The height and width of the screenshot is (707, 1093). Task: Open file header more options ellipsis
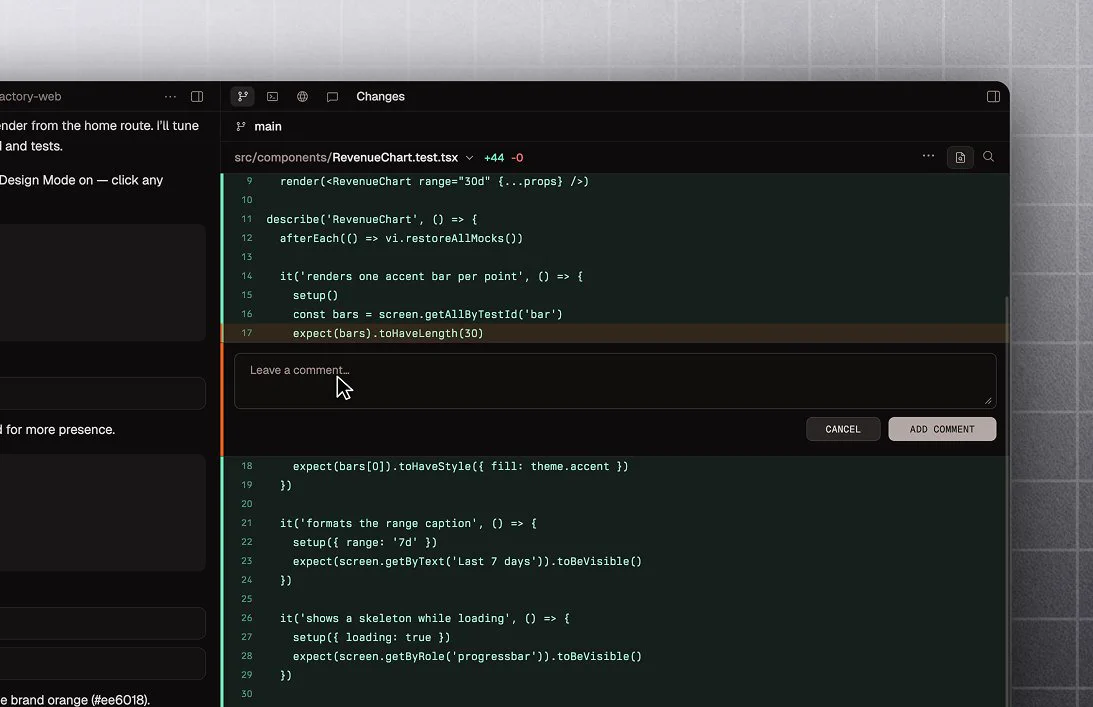[x=928, y=156]
